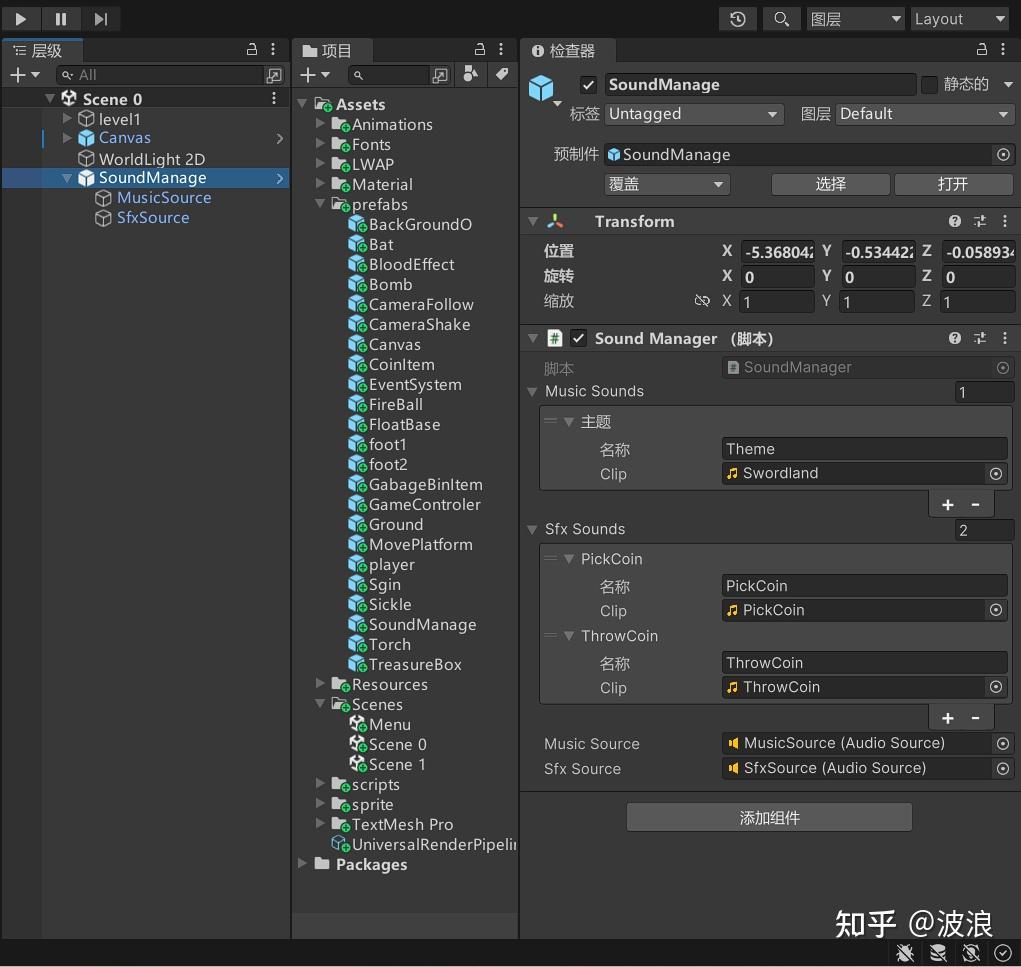The image size is (1021, 967).
Task: Click the Hierarchy search field
Action: coord(161,75)
